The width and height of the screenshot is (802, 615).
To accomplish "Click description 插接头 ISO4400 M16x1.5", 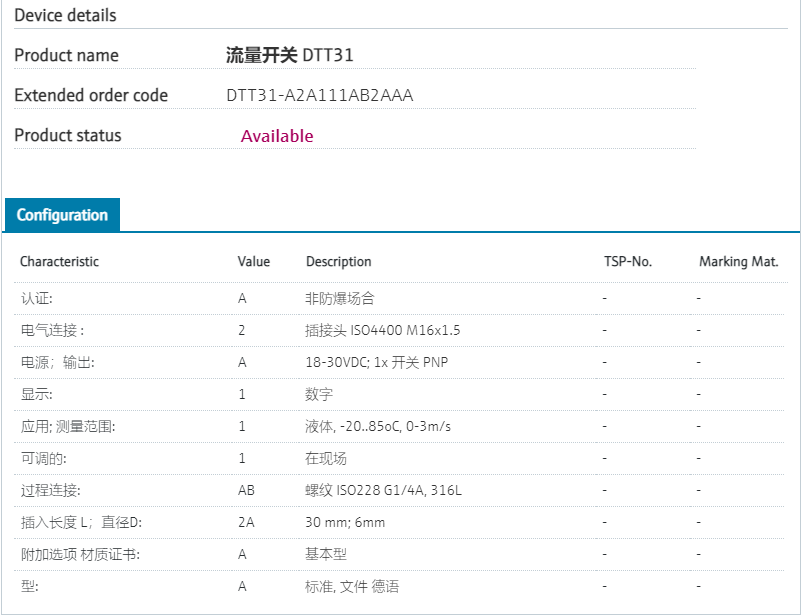I will (x=382, y=330).
